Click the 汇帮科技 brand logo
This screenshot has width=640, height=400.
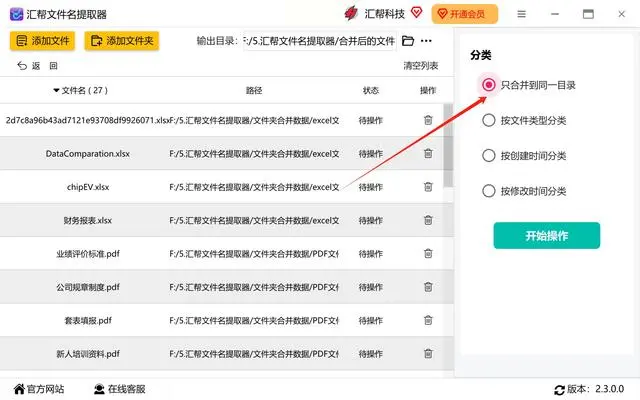(351, 14)
